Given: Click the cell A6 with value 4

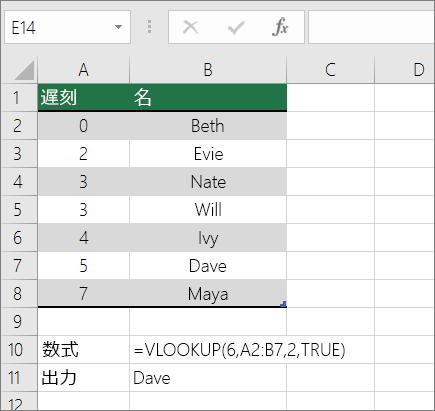Looking at the screenshot, I should pyautogui.click(x=83, y=238).
